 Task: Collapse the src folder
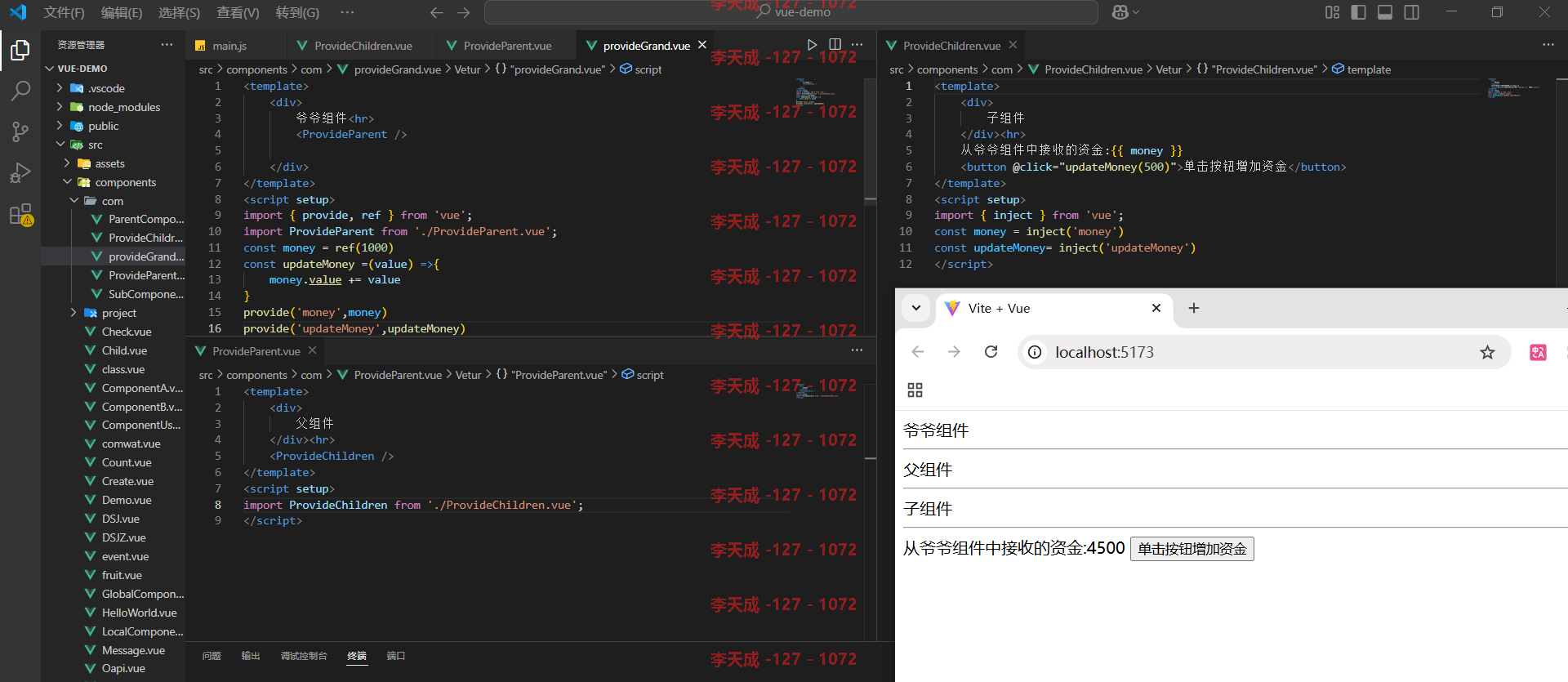113,145
